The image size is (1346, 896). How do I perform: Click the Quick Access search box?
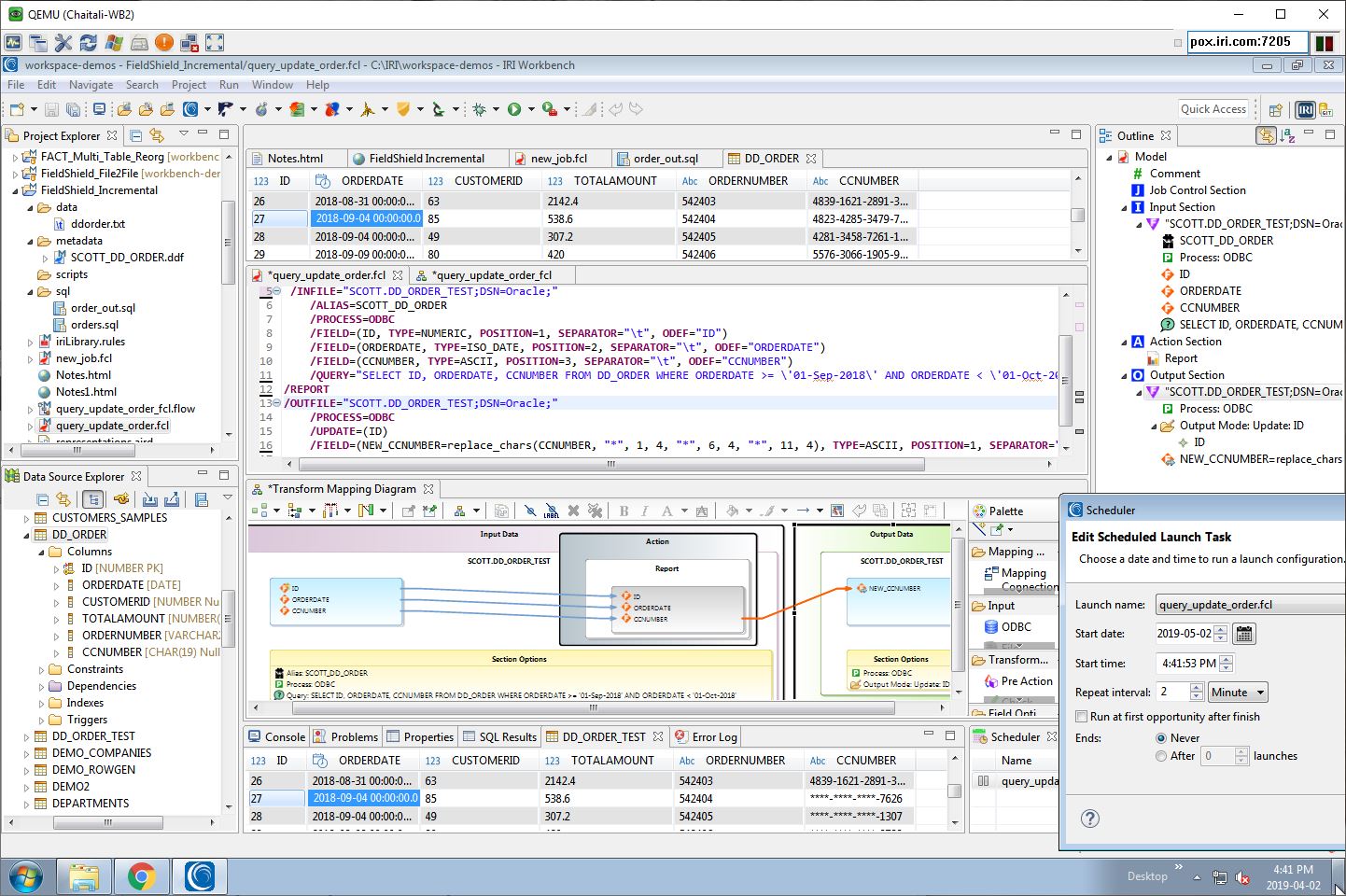[x=1213, y=109]
